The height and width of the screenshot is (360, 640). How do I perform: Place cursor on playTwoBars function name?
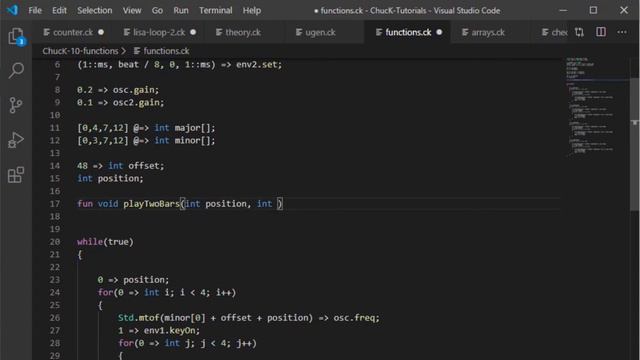(x=151, y=204)
